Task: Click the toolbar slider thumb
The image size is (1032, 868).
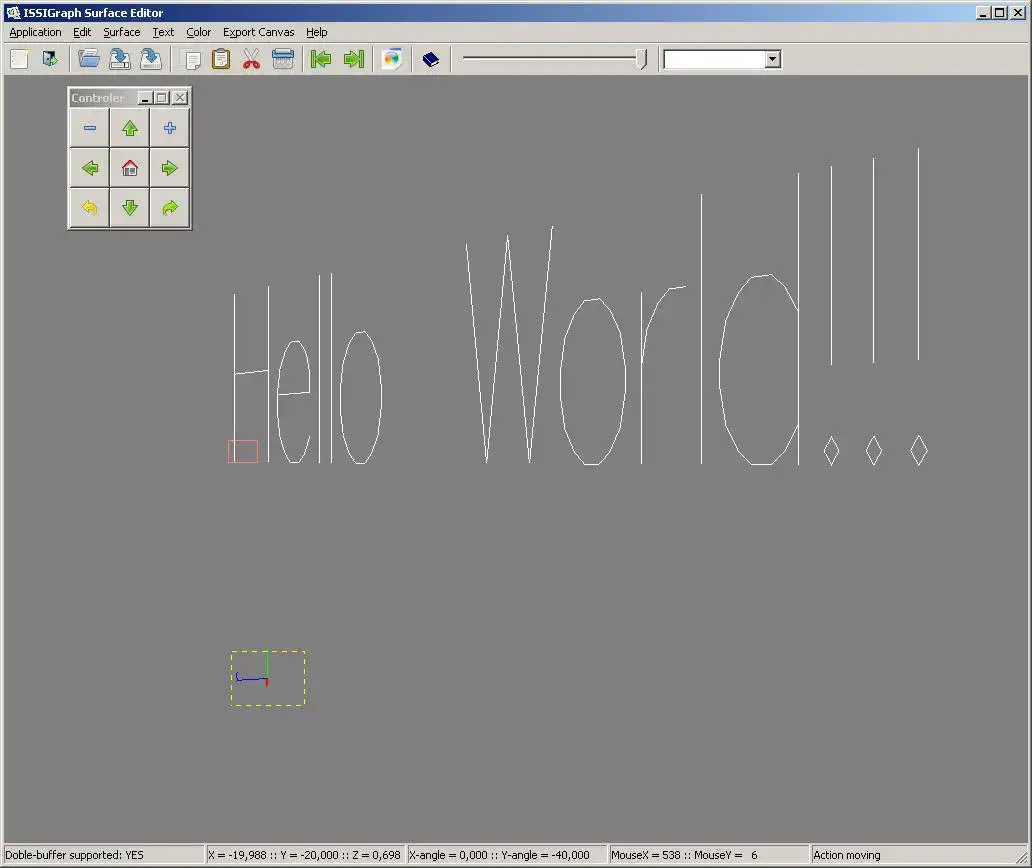Action: (x=642, y=59)
